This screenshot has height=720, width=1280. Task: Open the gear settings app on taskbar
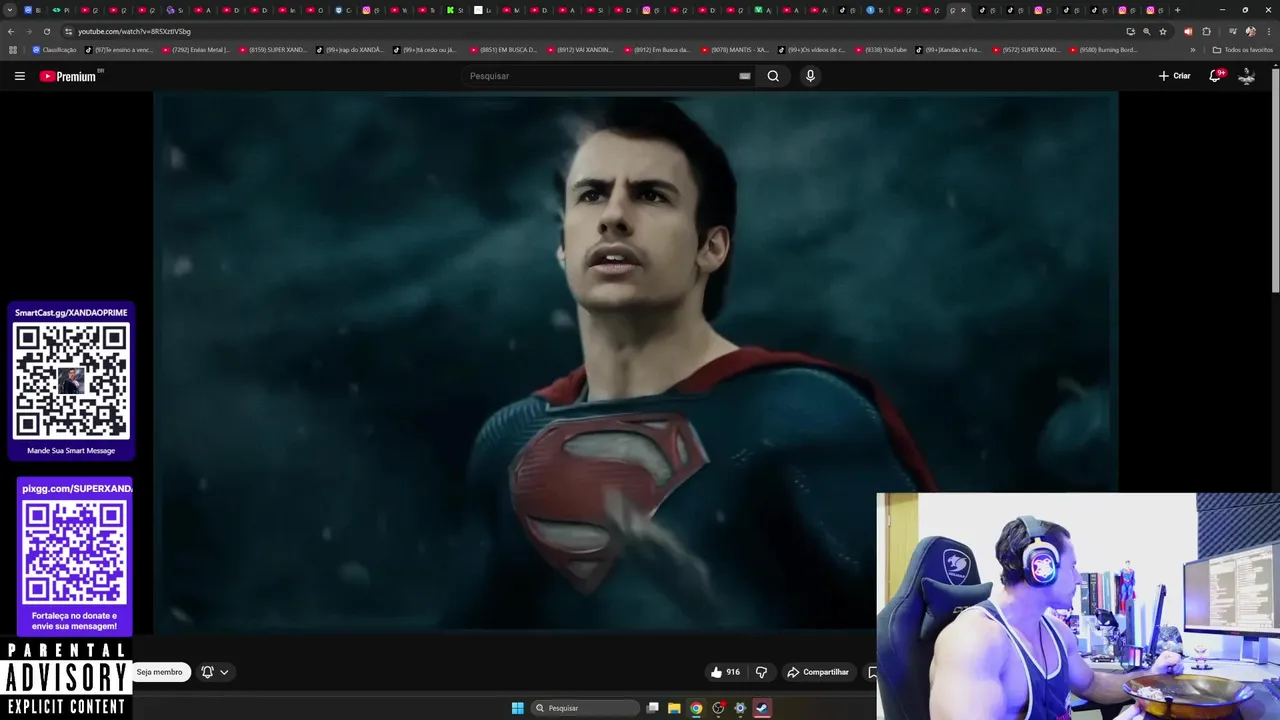click(740, 708)
